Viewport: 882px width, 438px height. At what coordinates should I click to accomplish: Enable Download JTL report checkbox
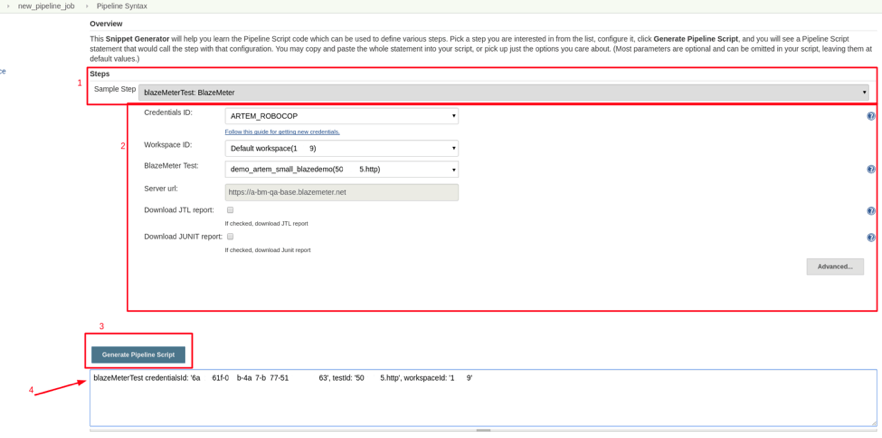(x=230, y=210)
